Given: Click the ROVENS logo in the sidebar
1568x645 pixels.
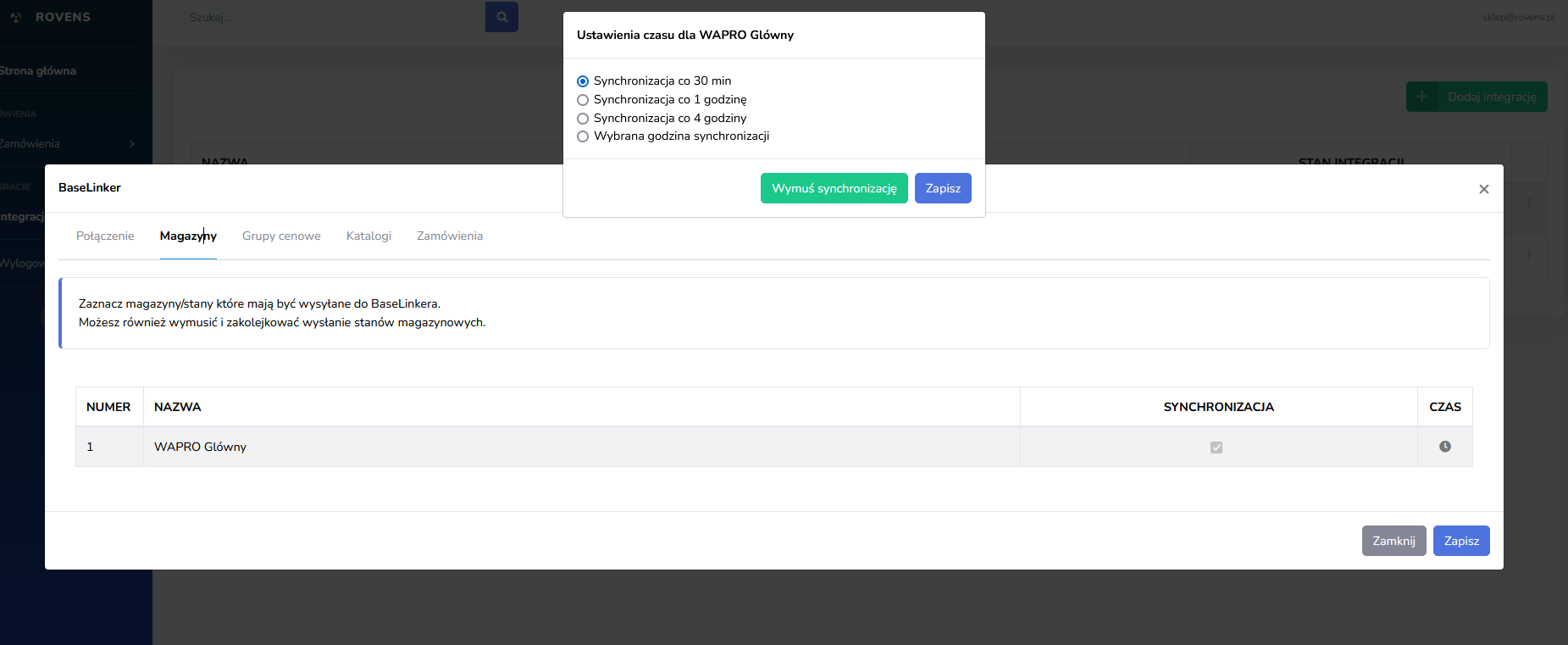Looking at the screenshot, I should (53, 17).
